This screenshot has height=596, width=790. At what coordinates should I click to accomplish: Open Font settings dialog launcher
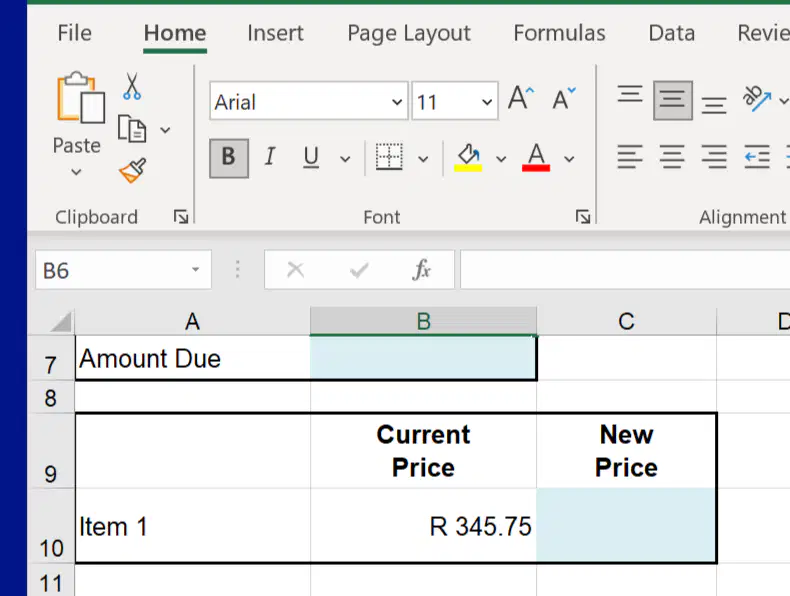pyautogui.click(x=583, y=217)
